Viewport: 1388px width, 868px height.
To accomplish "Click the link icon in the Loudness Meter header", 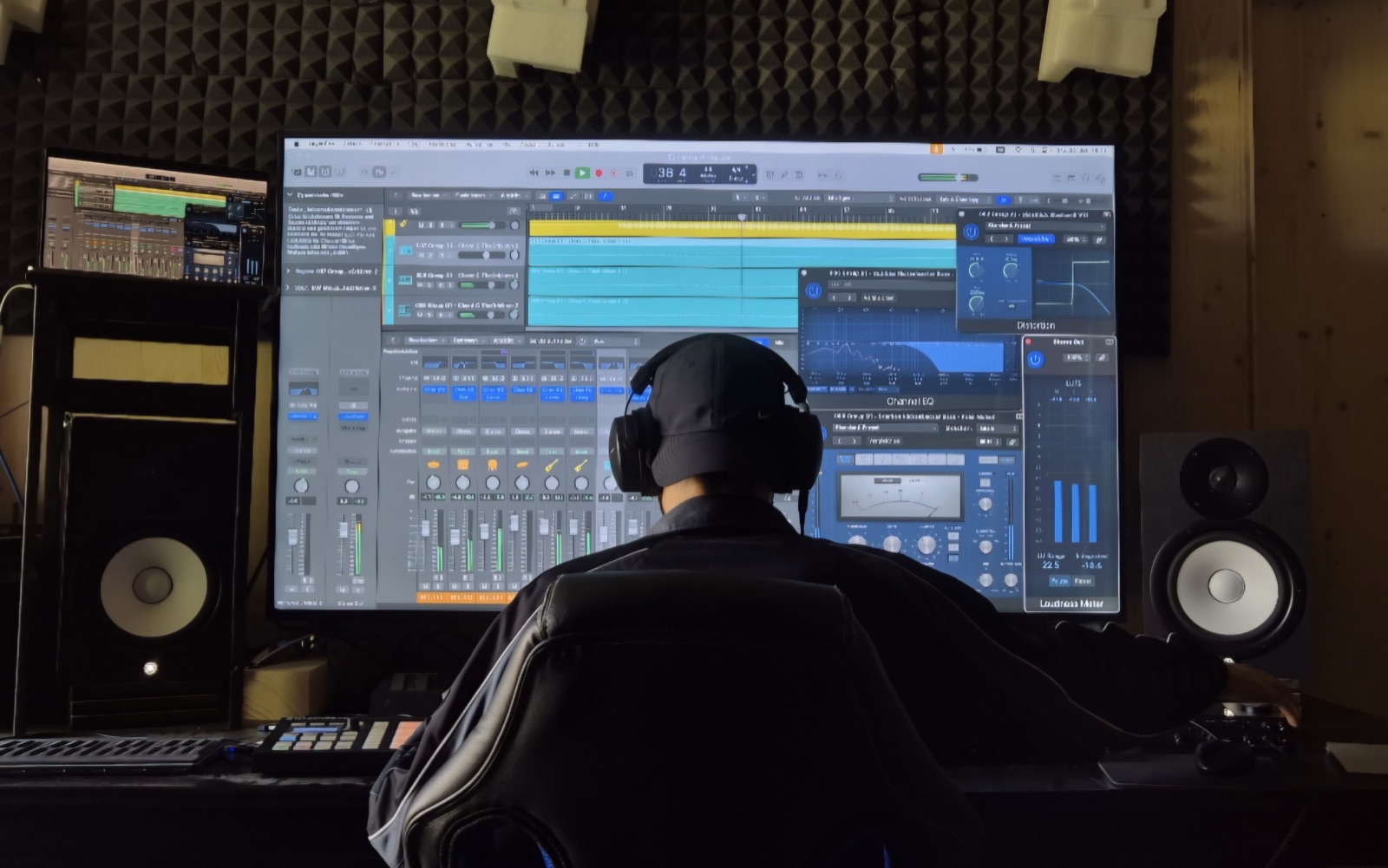I will click(1102, 357).
